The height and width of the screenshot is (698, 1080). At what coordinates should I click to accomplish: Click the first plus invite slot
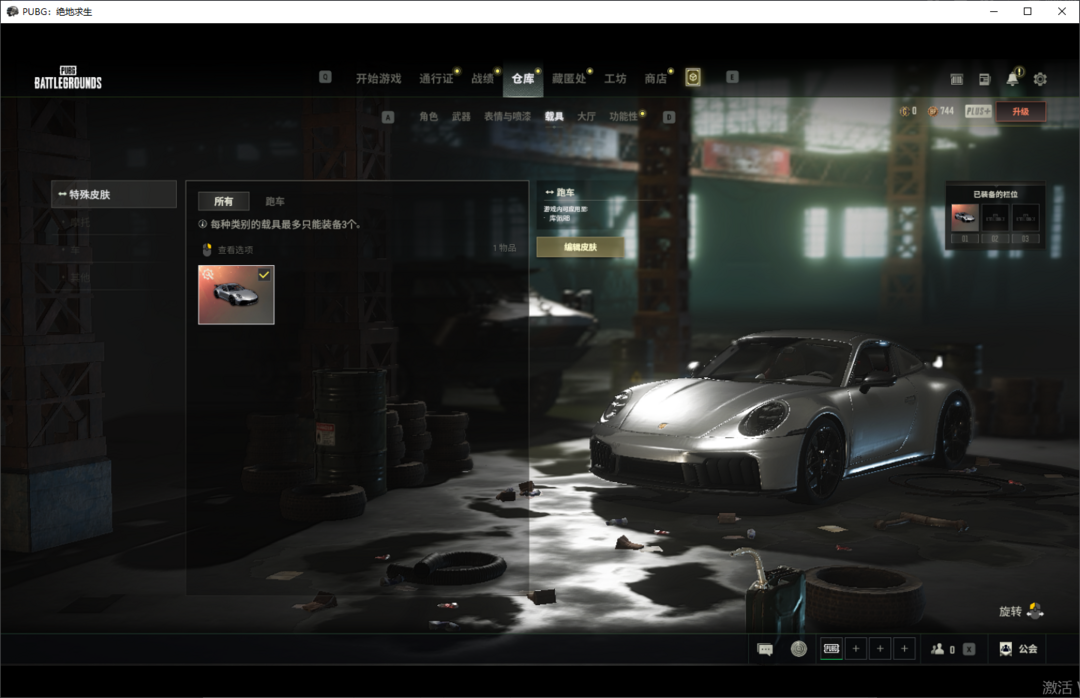[856, 649]
